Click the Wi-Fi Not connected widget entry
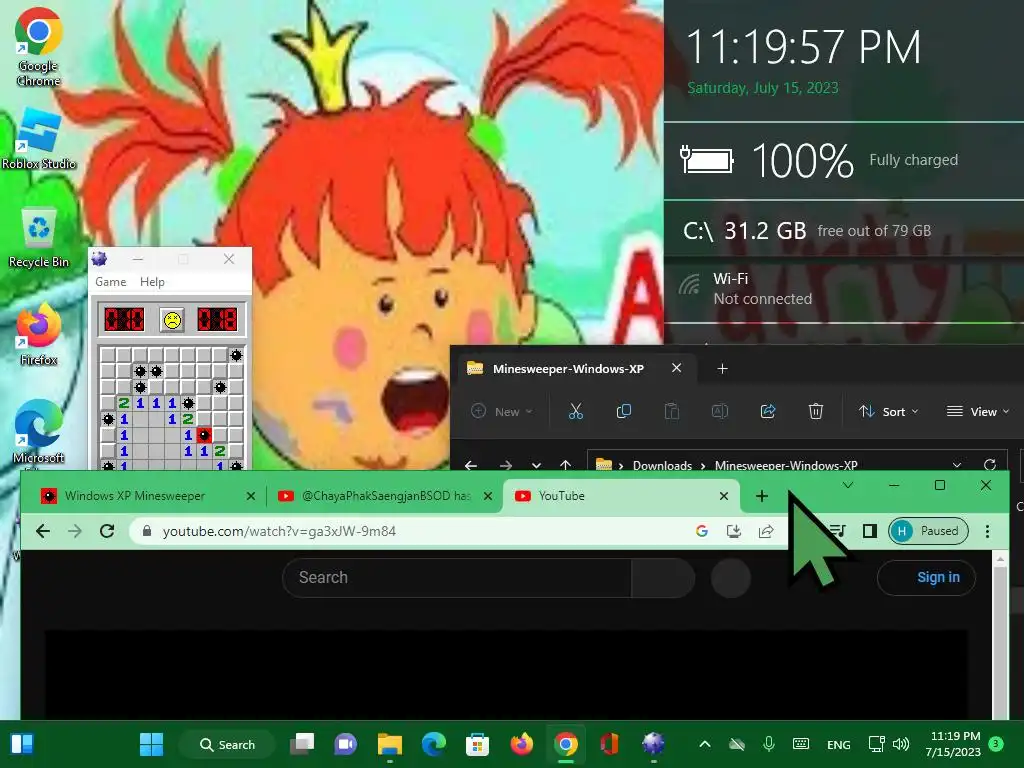 pos(842,289)
